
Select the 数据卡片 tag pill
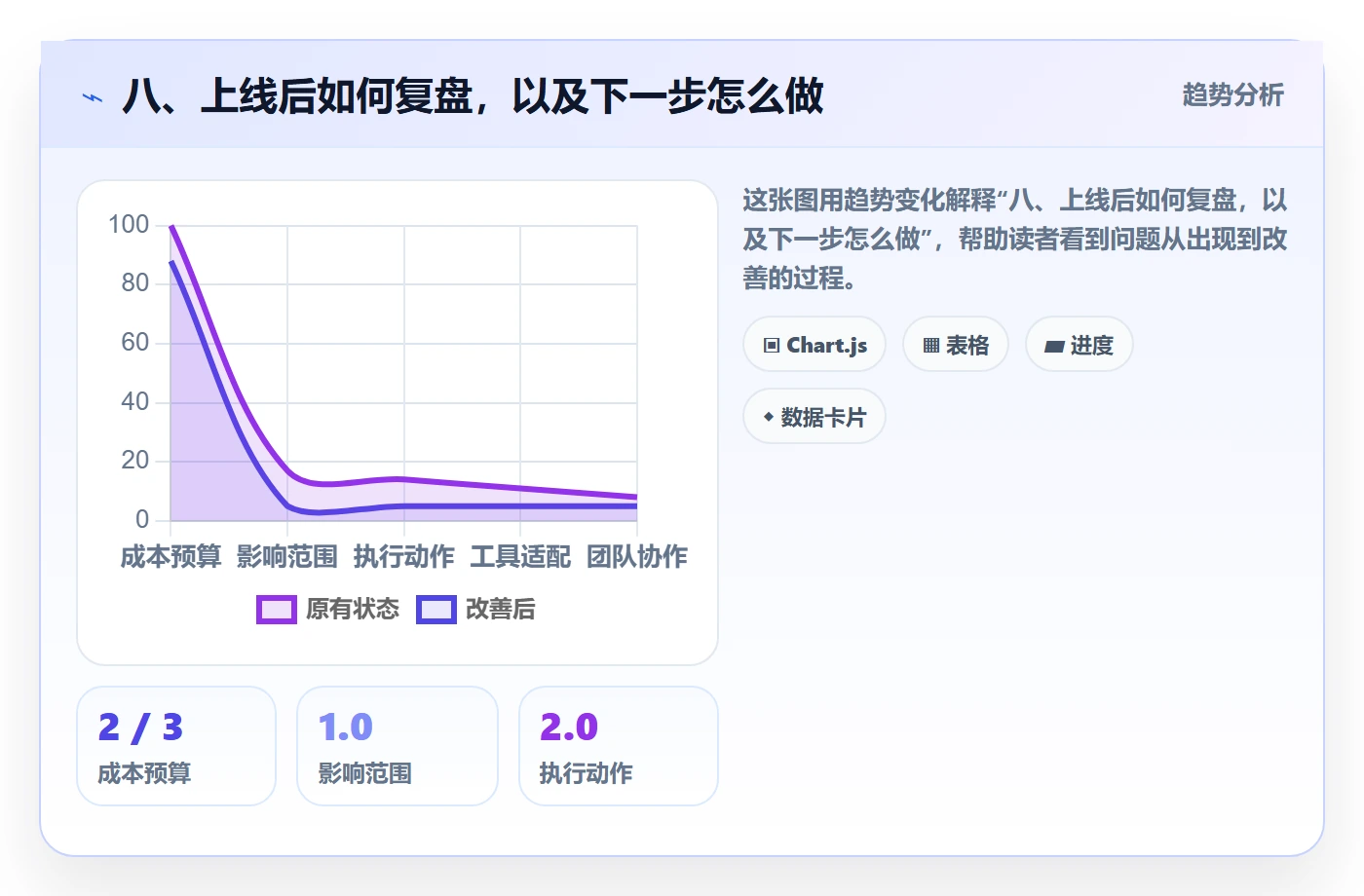[x=815, y=417]
